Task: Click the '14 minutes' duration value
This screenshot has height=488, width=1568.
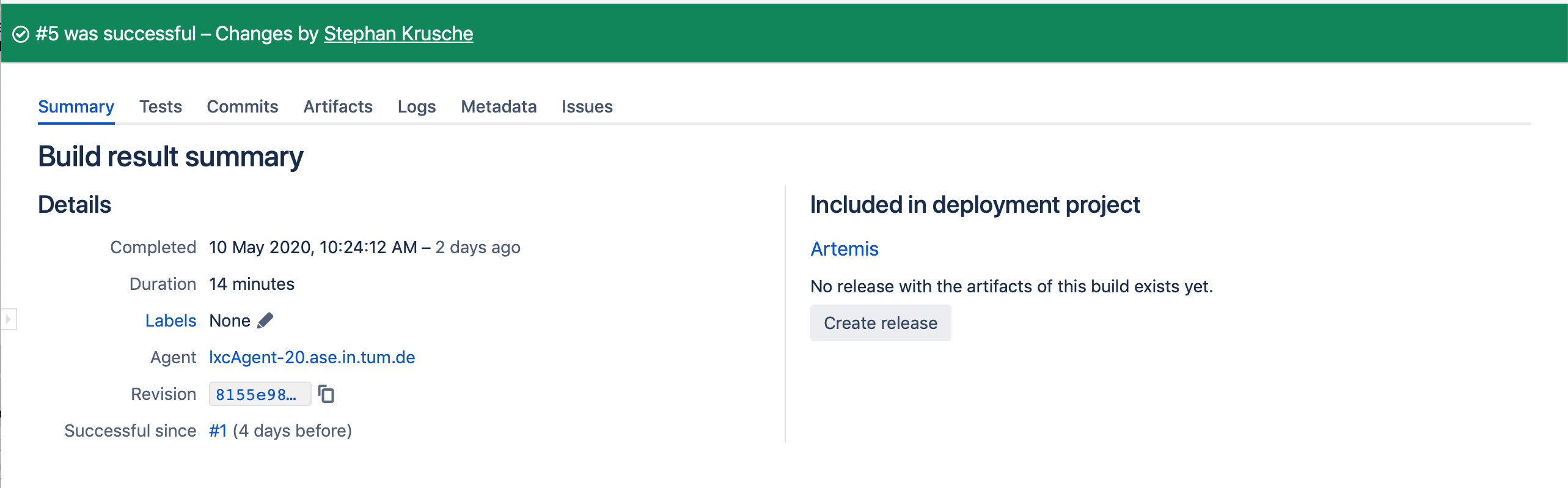Action: click(x=252, y=284)
